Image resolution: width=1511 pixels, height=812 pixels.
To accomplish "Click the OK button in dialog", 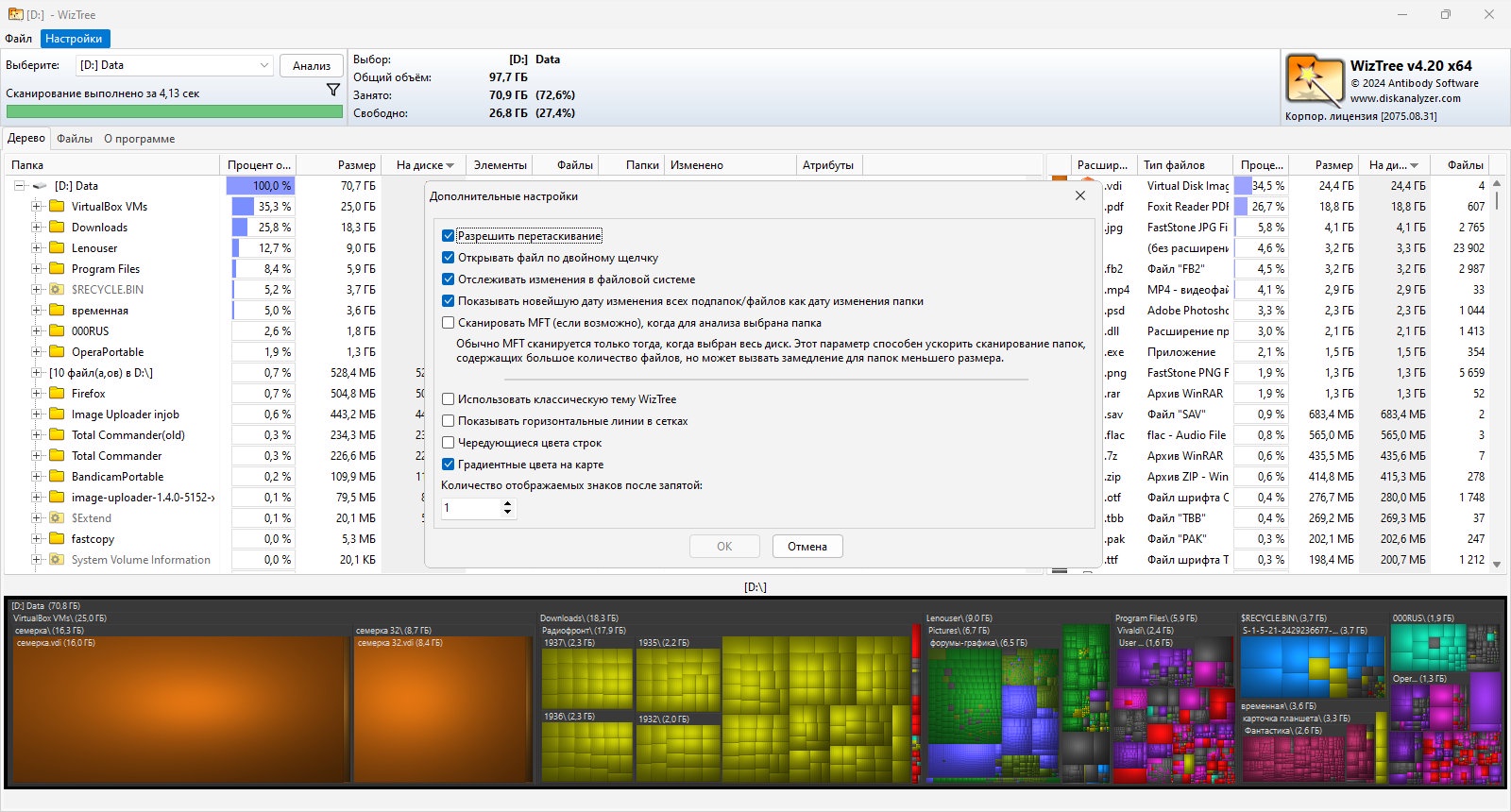I will click(724, 547).
